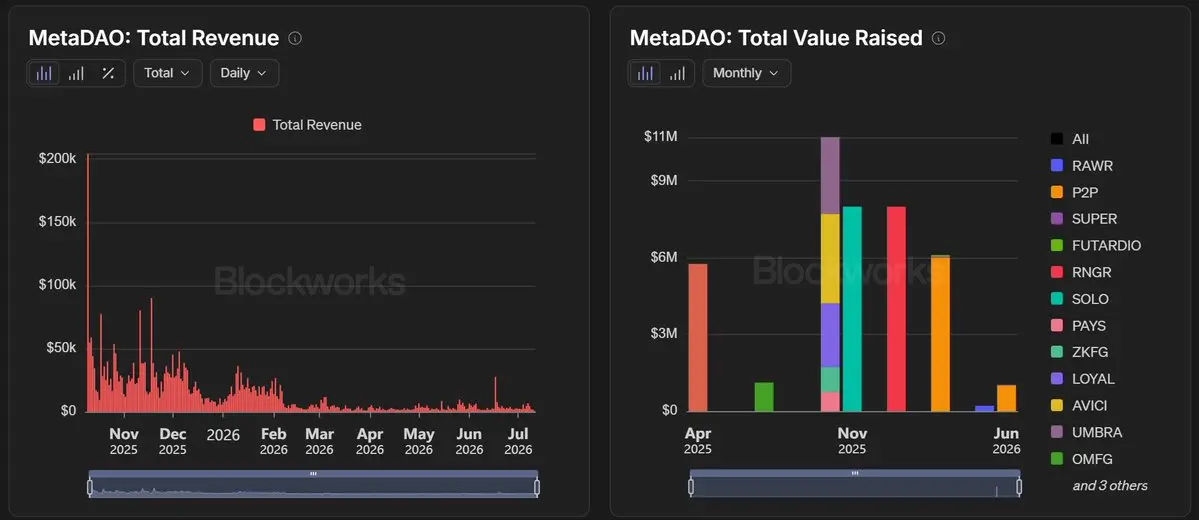This screenshot has width=1199, height=520.
Task: Select stacked bar icon in Total Value Raised
Action: tap(646, 73)
